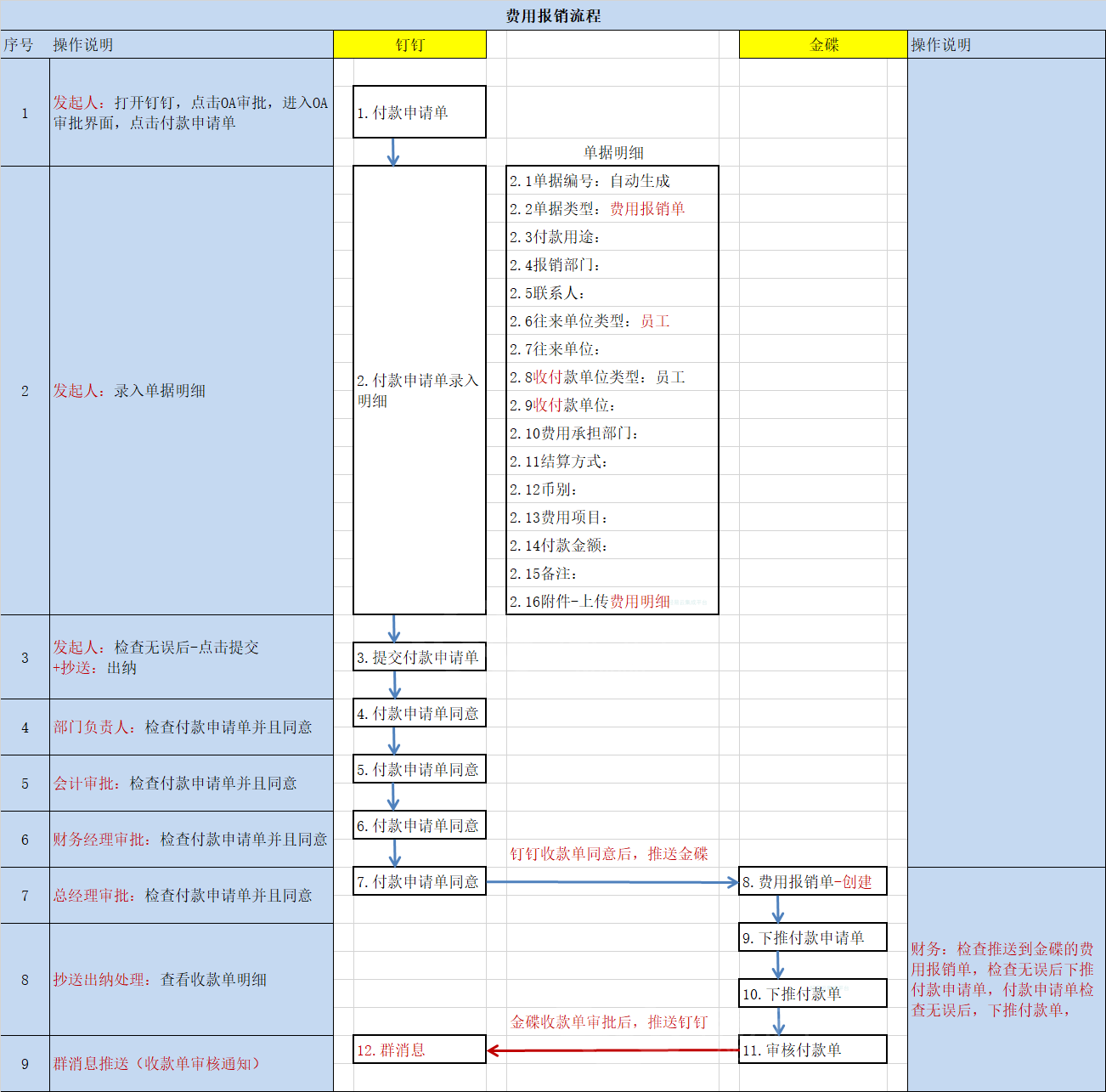Select description 发起人：检查无误后-点击提交
The height and width of the screenshot is (1092, 1106).
tap(191, 657)
